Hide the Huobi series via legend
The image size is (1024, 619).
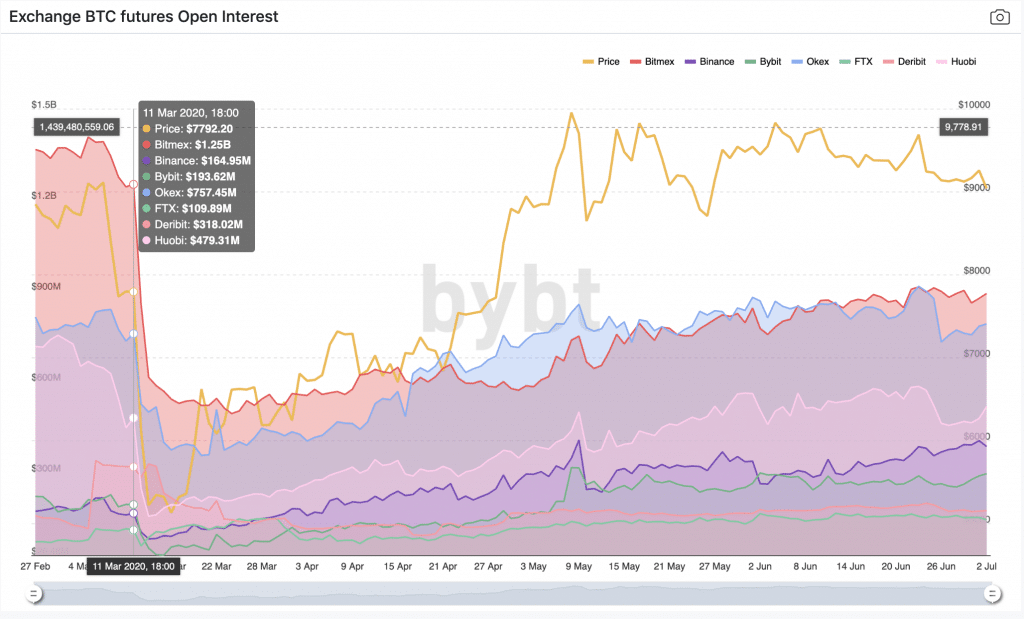tap(956, 62)
